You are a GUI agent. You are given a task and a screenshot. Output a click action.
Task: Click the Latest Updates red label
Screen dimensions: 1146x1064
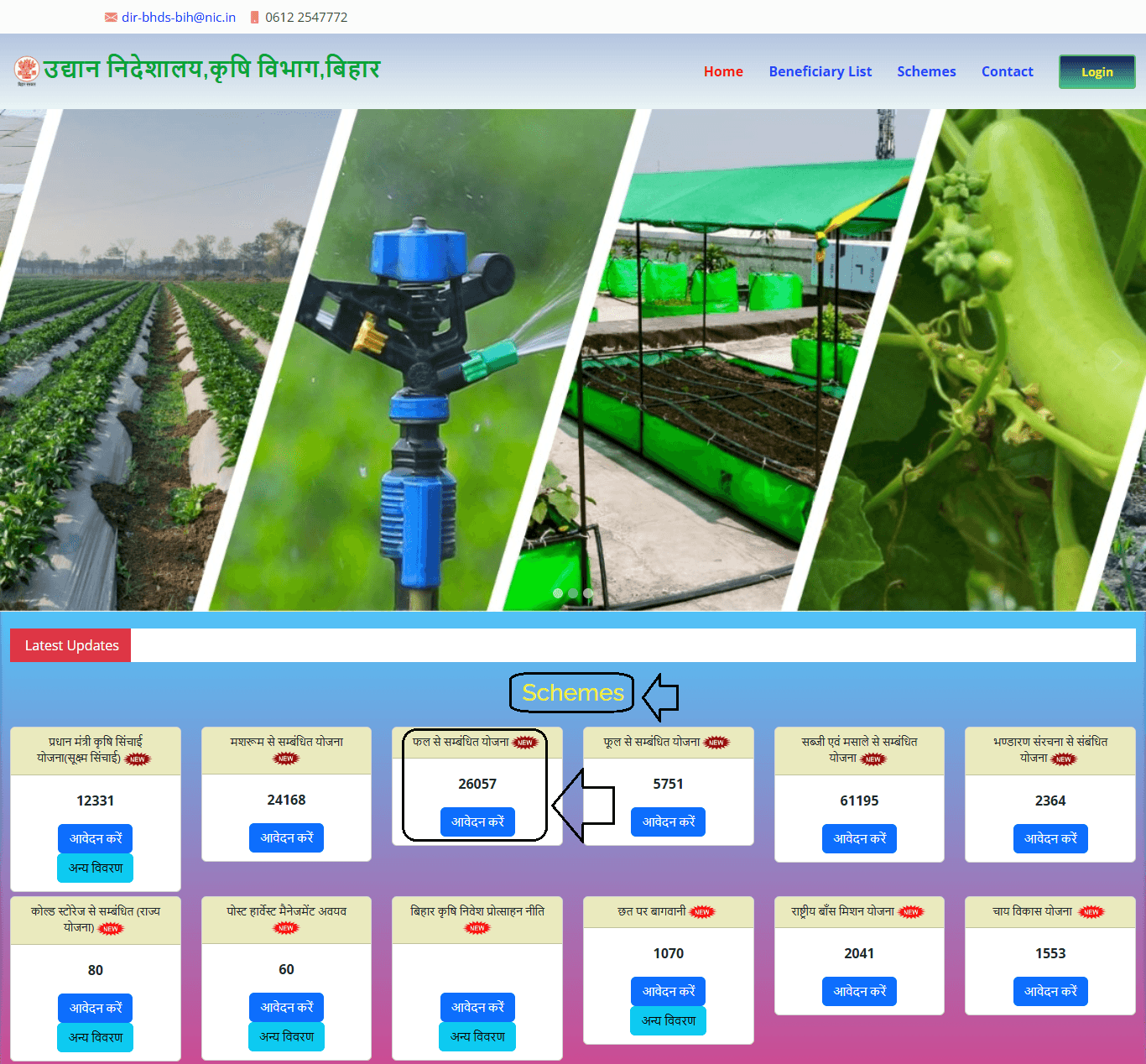point(71,646)
